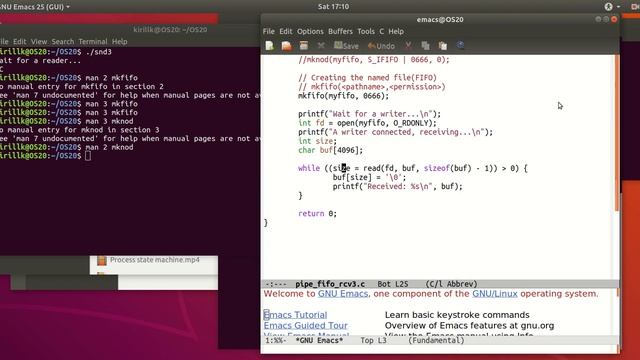Click the Bot L25 position indicator
This screenshot has width=640, height=360.
[x=393, y=284]
